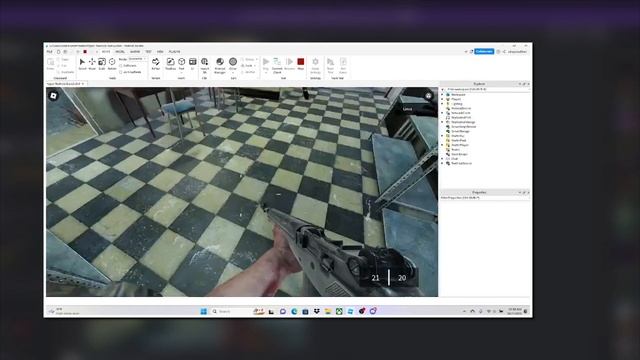Select SoundService in Explorer
The width and height of the screenshot is (640, 360).
(459, 154)
